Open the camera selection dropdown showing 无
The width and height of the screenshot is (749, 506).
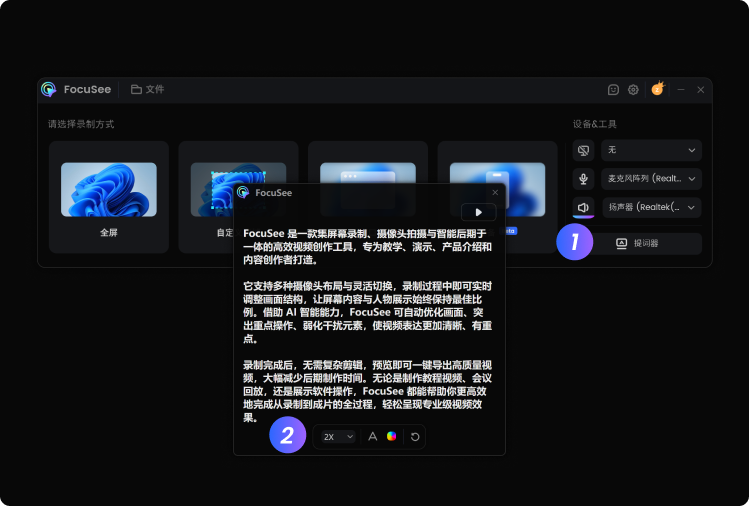tap(651, 151)
